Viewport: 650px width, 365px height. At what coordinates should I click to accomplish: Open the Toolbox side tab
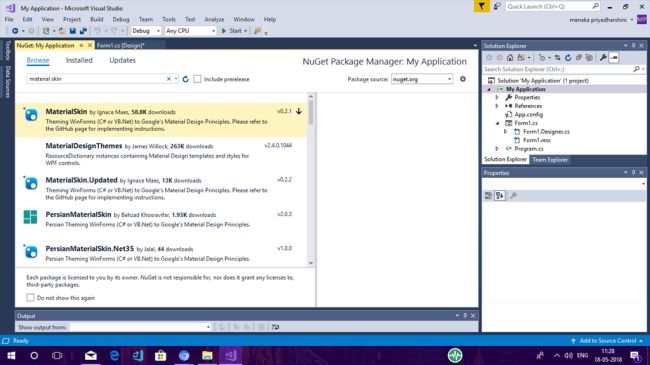tap(7, 50)
